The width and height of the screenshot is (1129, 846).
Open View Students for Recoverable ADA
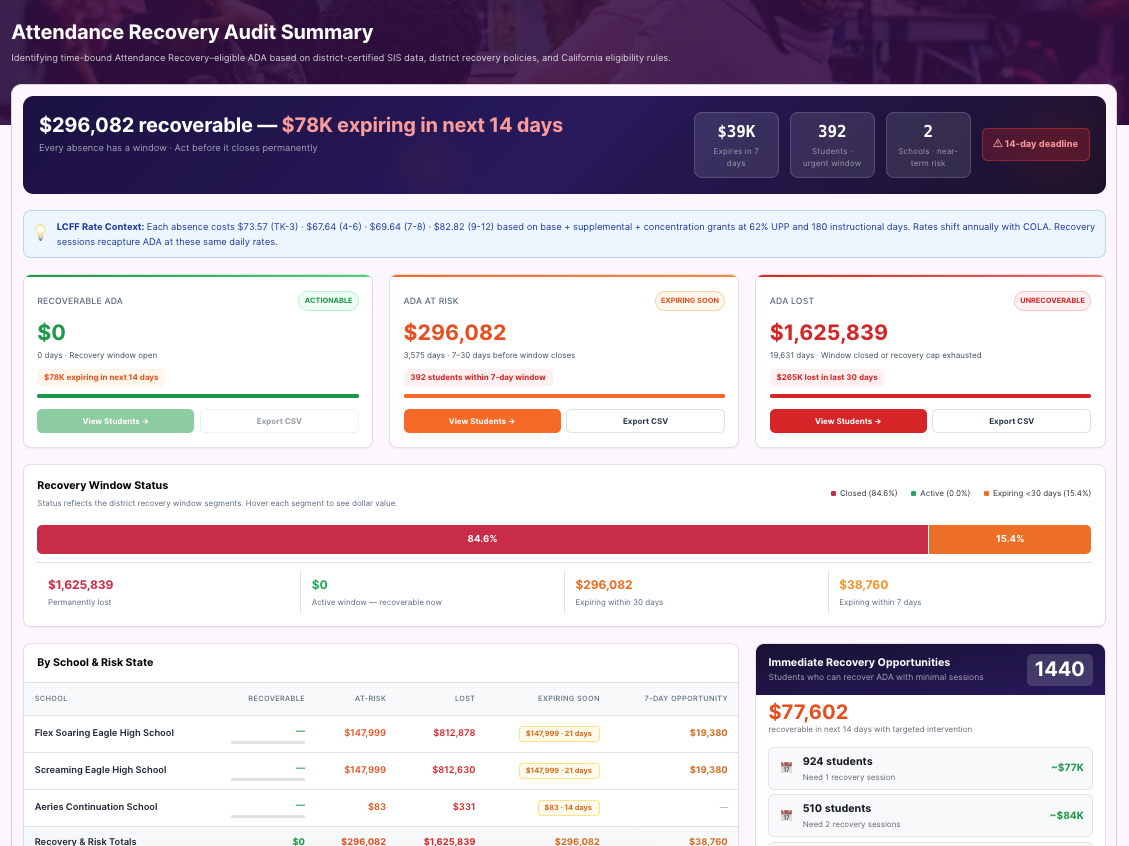coord(115,421)
